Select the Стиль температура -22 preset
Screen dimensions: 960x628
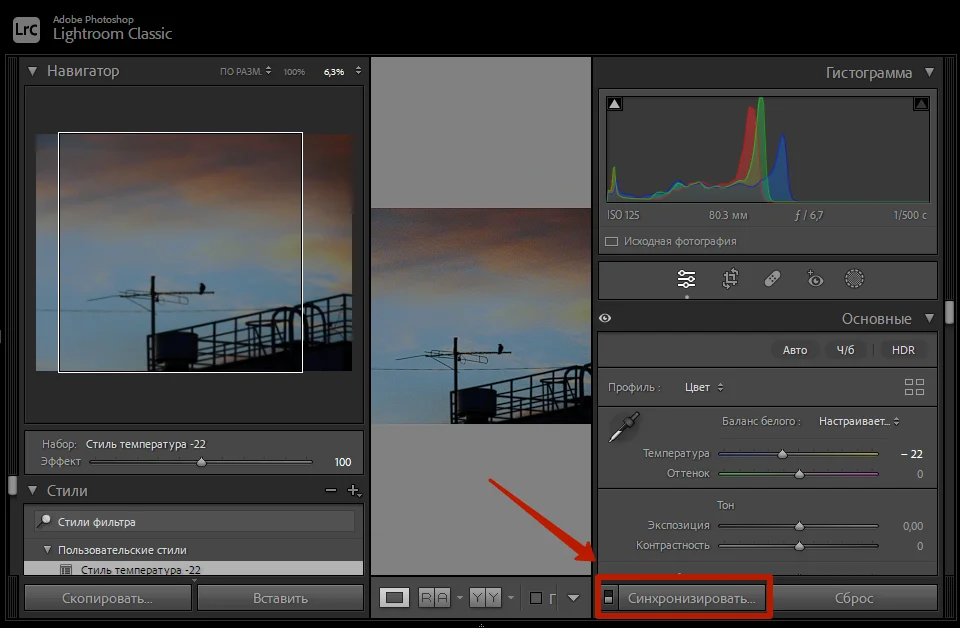140,570
